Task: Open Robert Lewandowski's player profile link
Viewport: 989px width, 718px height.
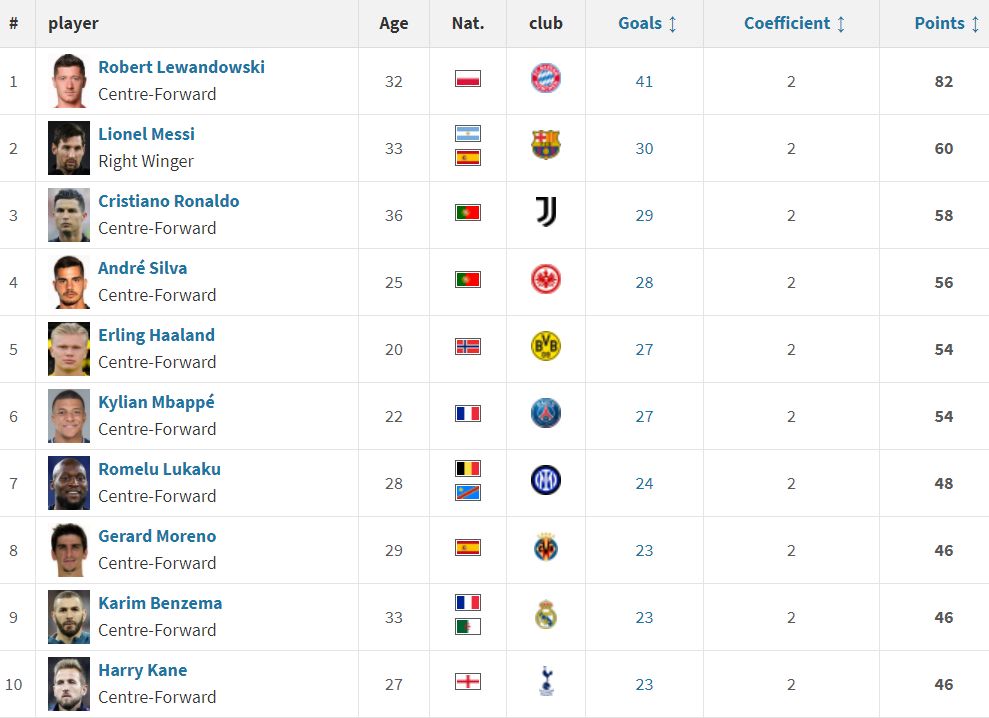Action: pos(182,67)
